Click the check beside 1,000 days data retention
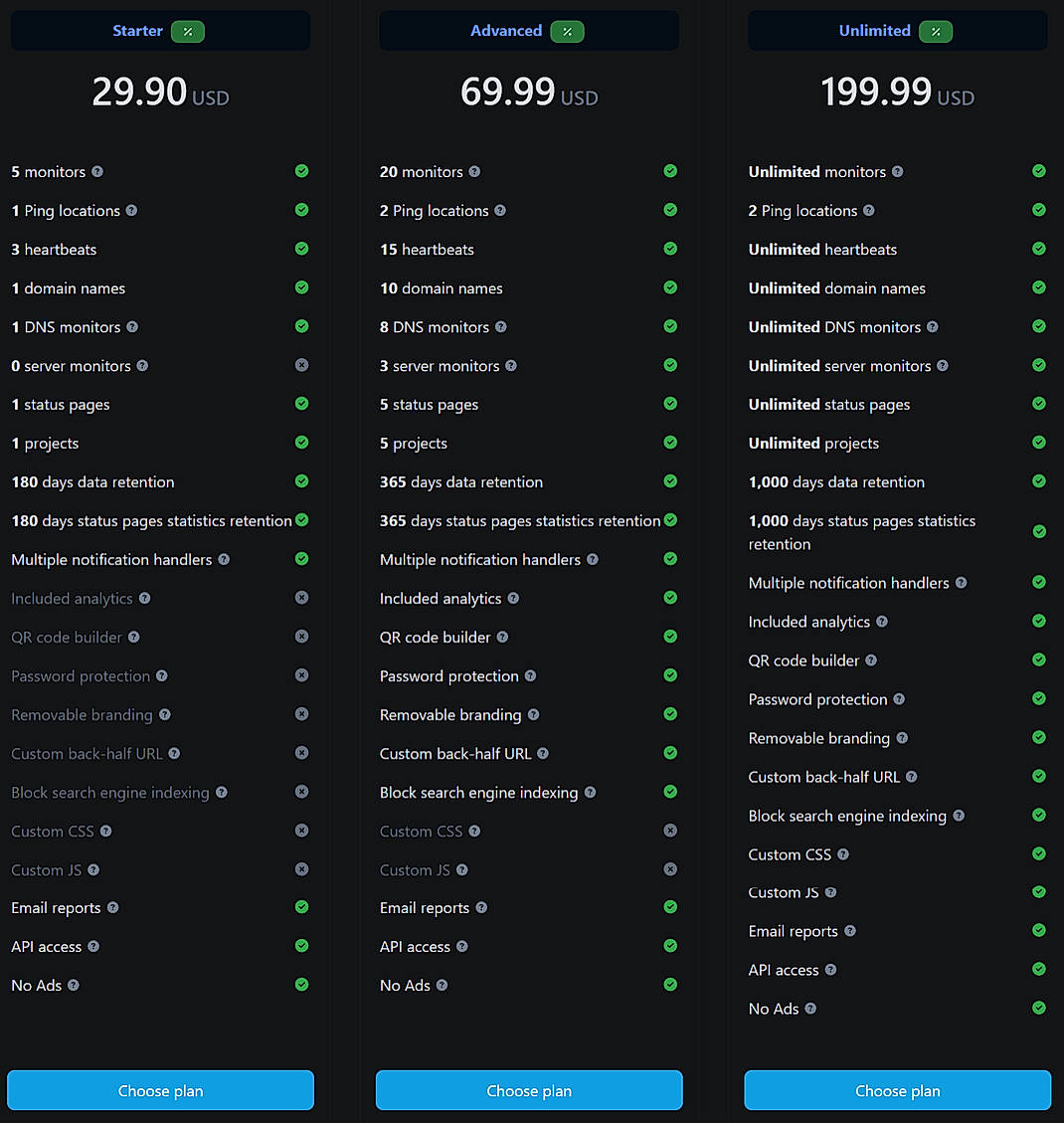 point(1039,481)
